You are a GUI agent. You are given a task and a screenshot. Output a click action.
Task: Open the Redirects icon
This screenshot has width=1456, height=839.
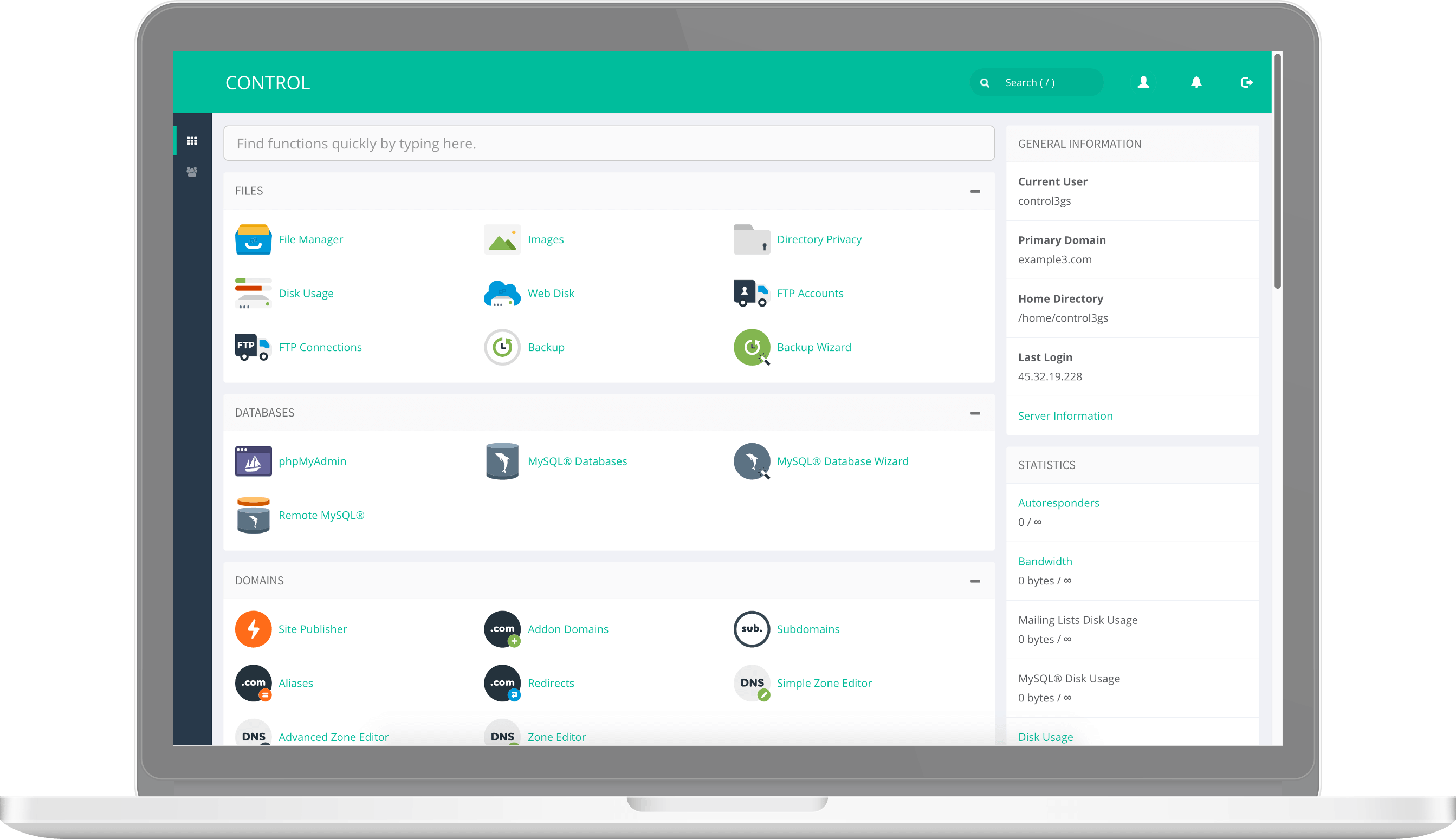pos(502,684)
